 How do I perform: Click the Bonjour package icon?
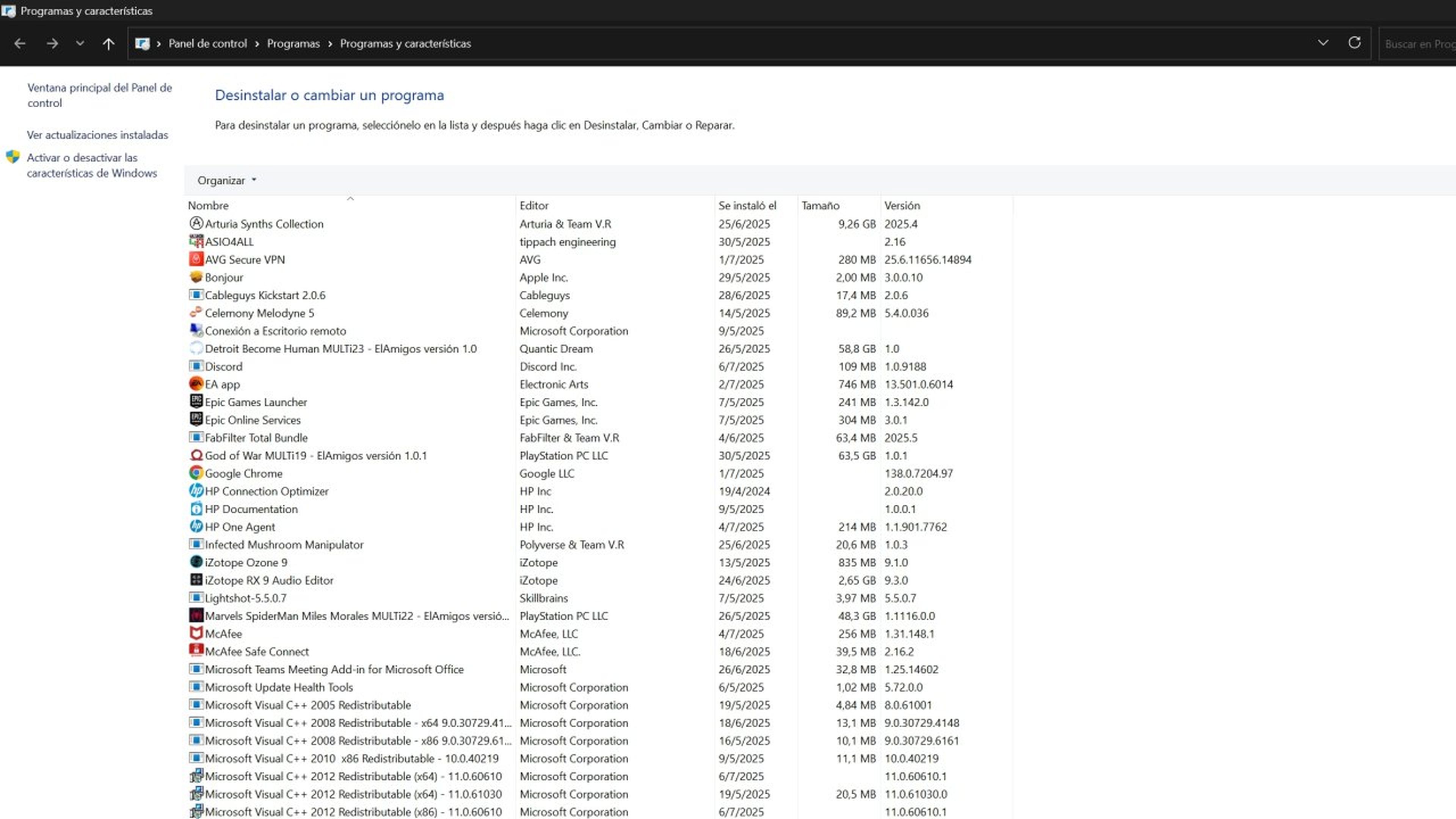coord(196,277)
